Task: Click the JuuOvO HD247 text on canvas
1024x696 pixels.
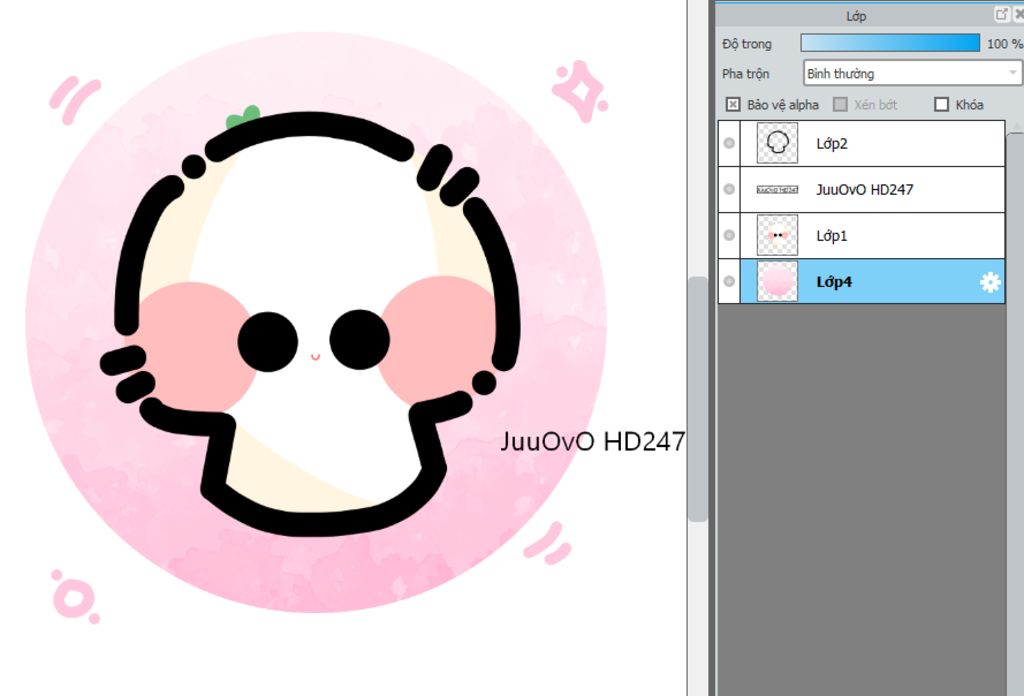Action: [592, 442]
